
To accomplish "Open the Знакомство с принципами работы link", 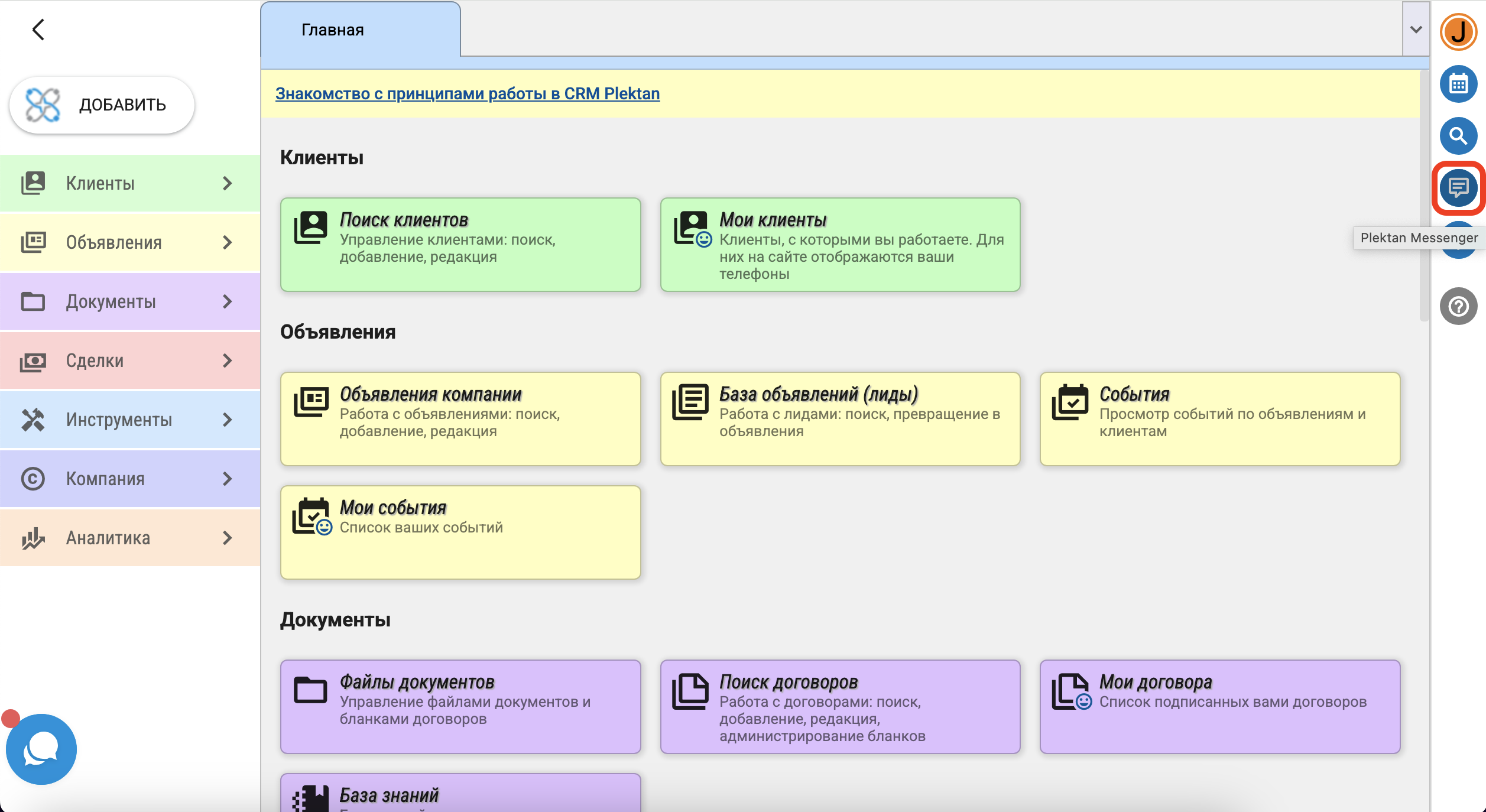I will [x=467, y=93].
